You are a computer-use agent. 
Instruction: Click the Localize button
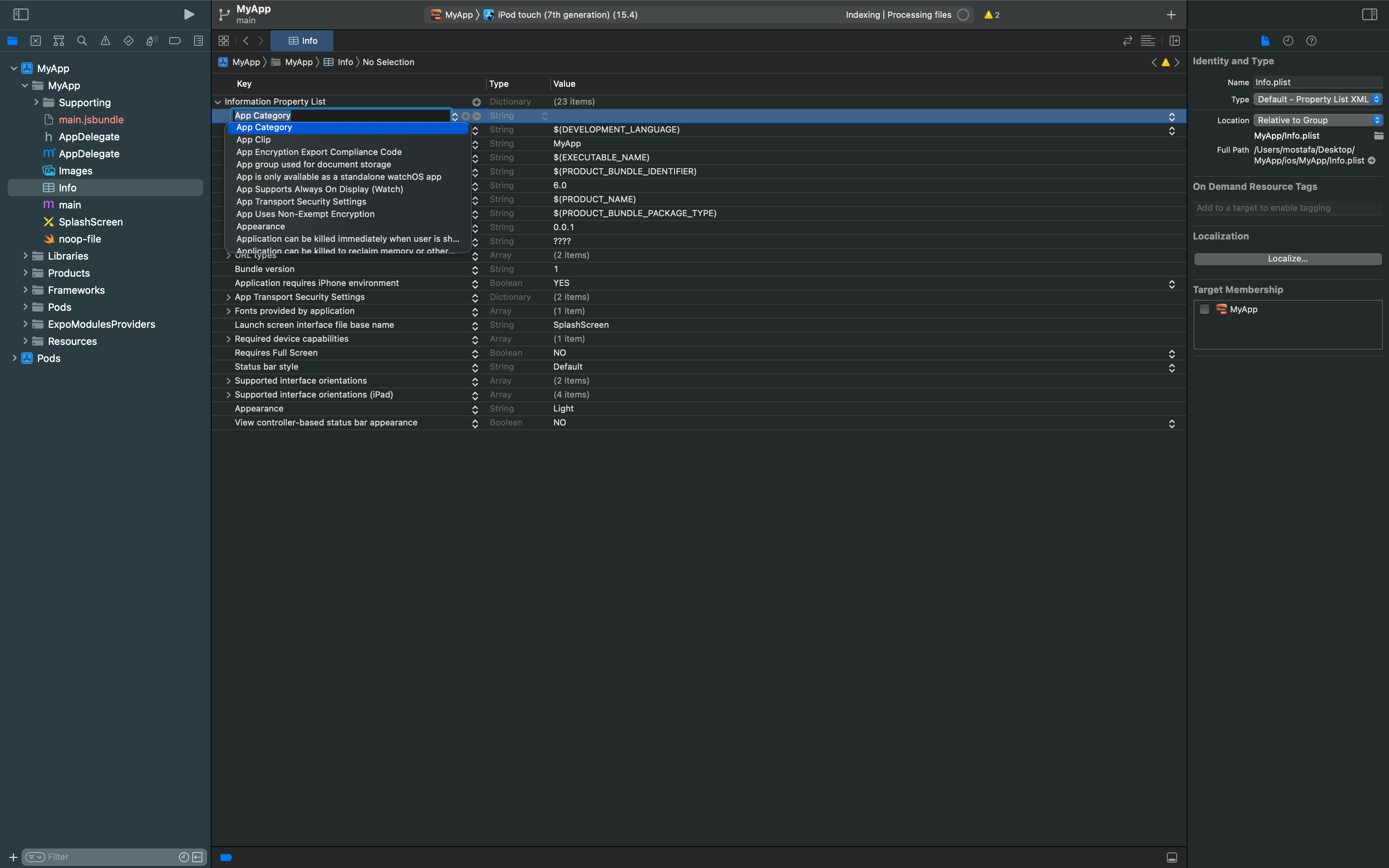(1287, 259)
